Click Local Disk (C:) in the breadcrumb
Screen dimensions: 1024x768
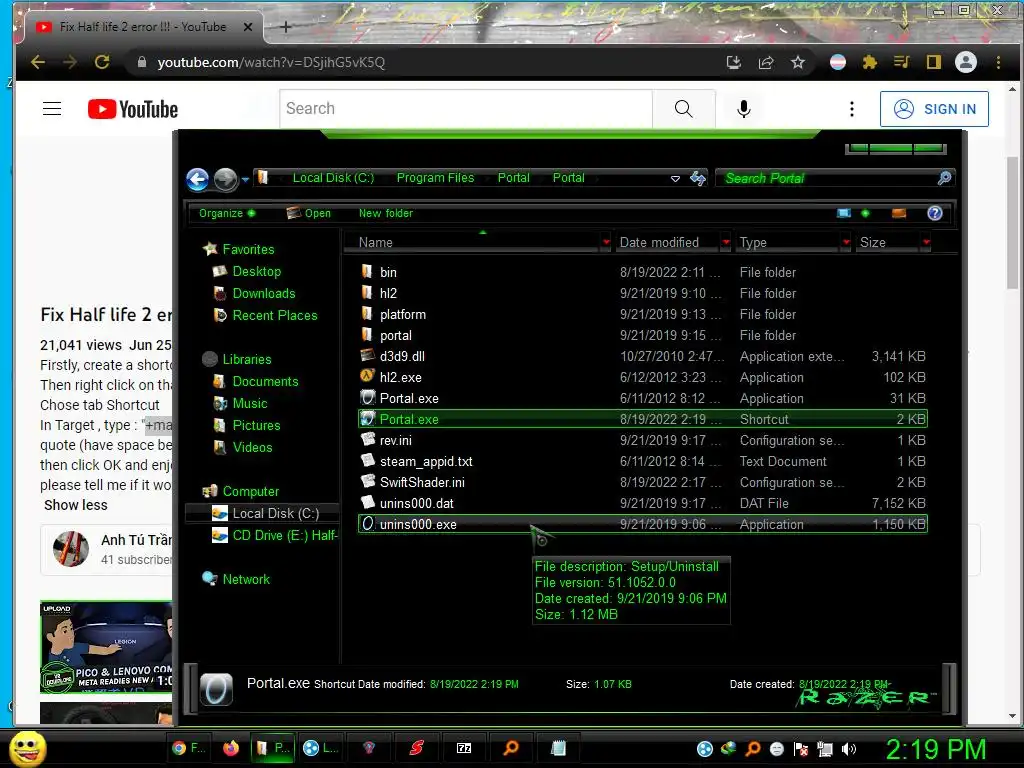[333, 178]
